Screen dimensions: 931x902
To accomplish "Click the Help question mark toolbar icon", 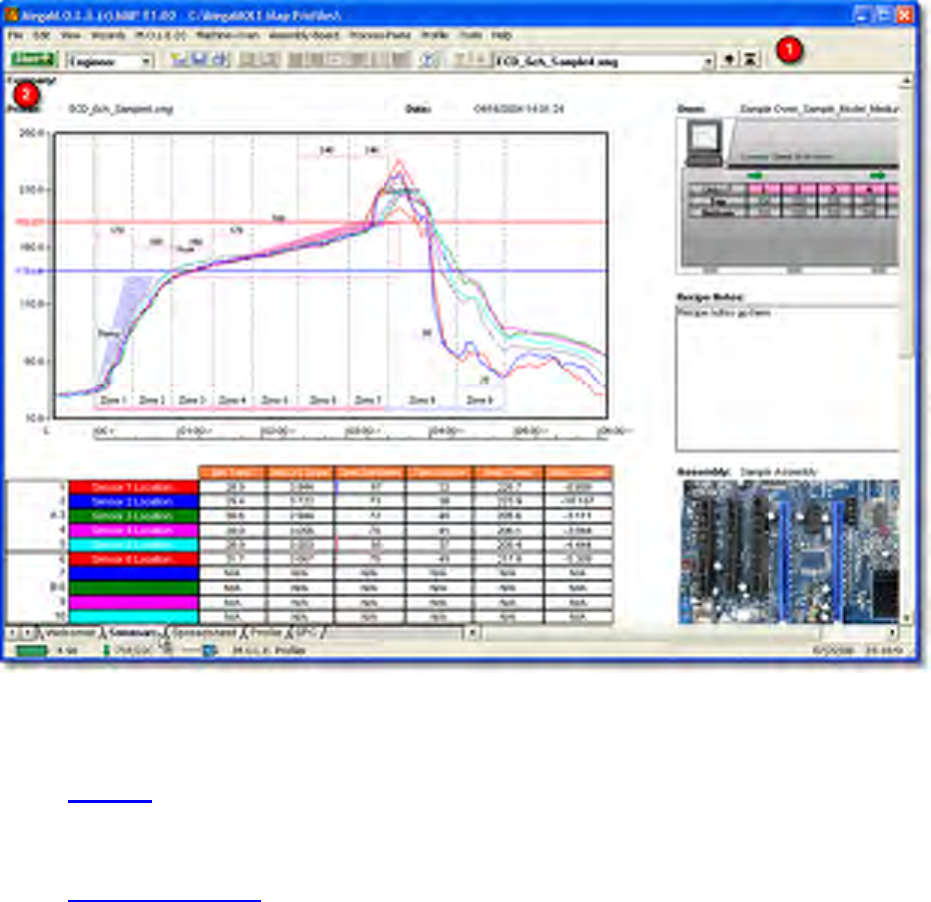I will coord(427,60).
